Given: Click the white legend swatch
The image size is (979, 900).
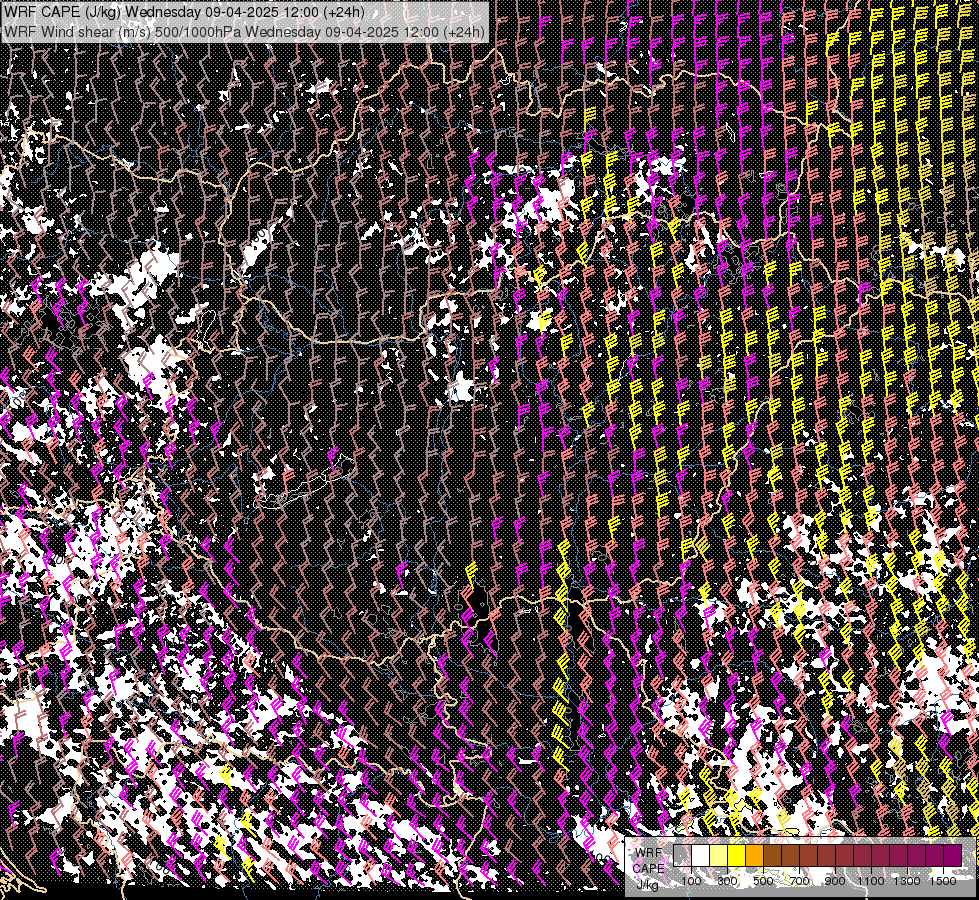Looking at the screenshot, I should [x=701, y=855].
